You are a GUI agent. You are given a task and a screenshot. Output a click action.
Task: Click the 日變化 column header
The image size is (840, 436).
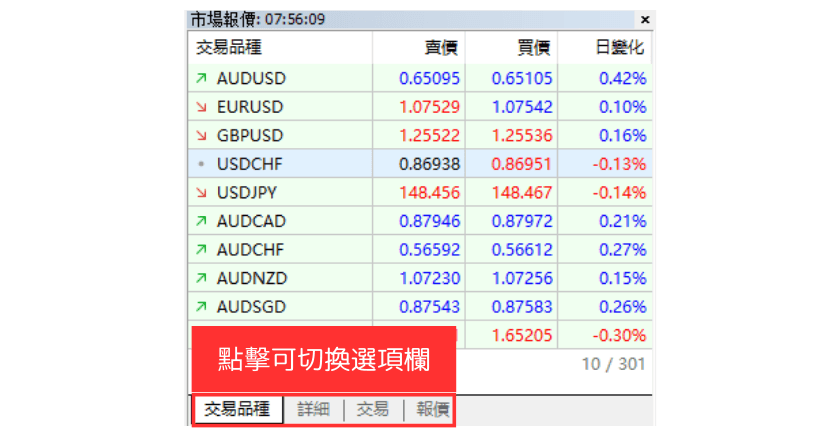click(x=620, y=48)
